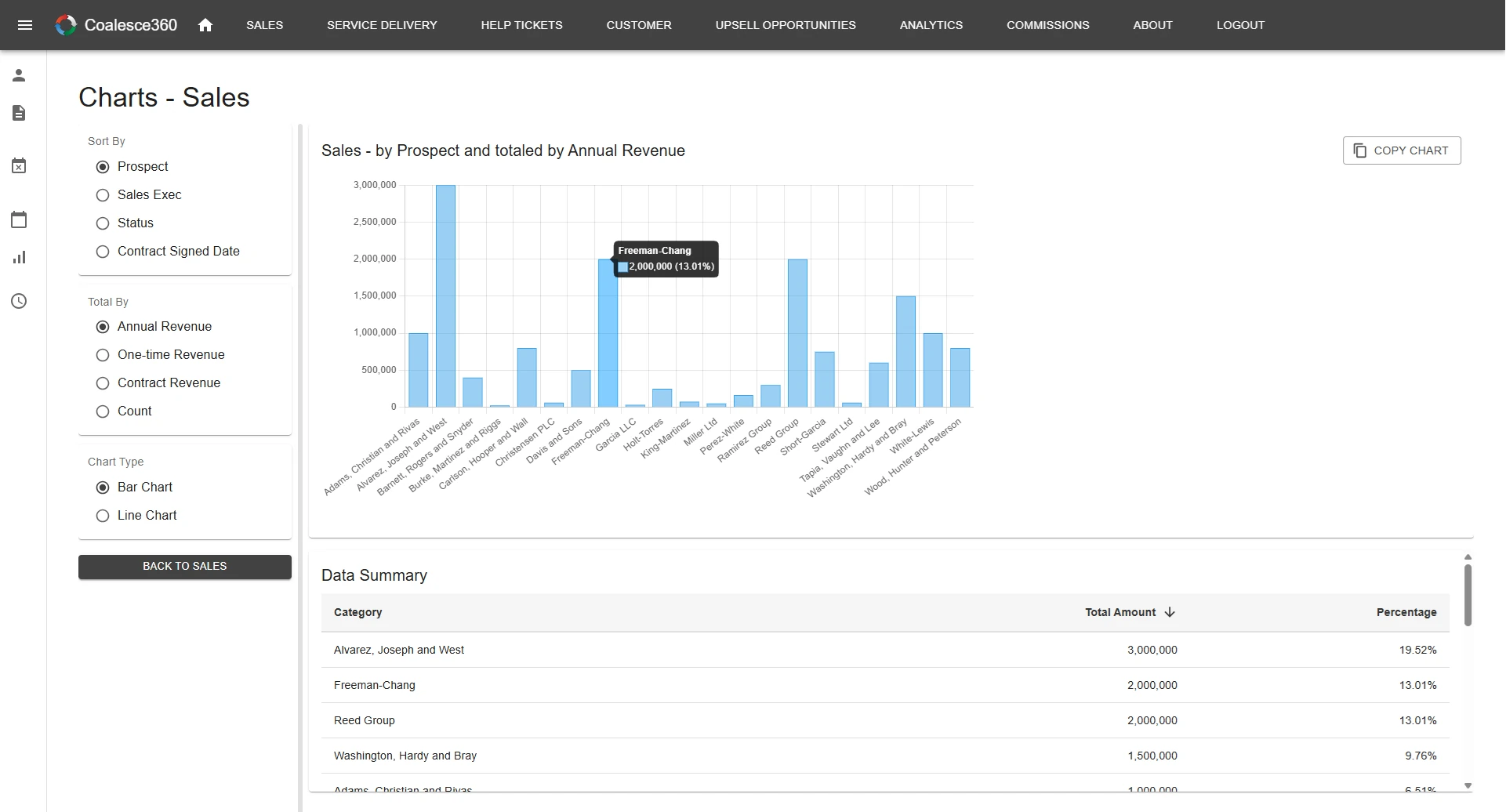
Task: Click the Data Summary scrollbar down arrow
Action: pyautogui.click(x=1468, y=785)
